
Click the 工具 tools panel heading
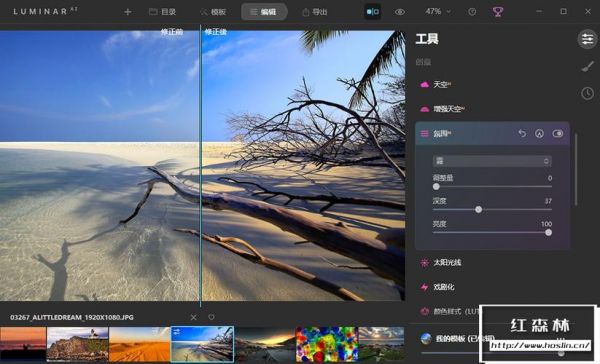(427, 39)
